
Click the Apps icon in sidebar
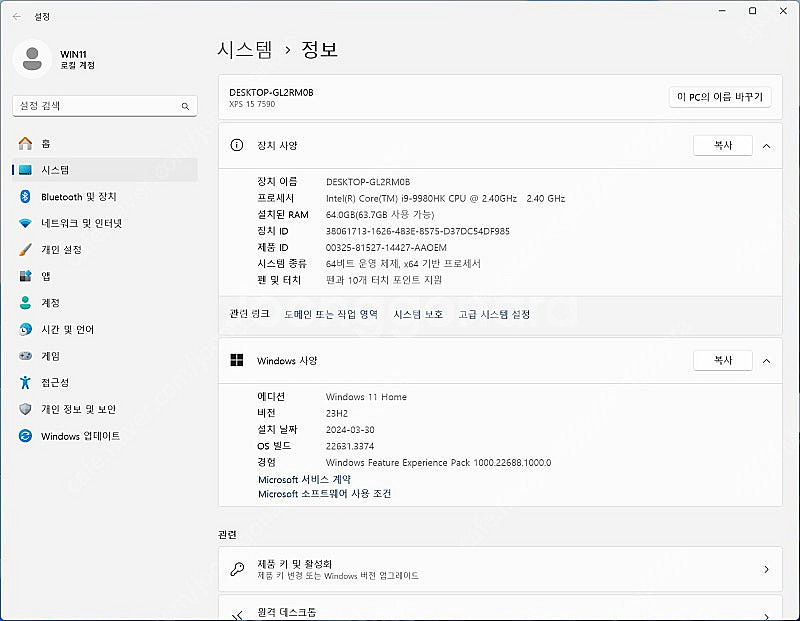point(25,276)
